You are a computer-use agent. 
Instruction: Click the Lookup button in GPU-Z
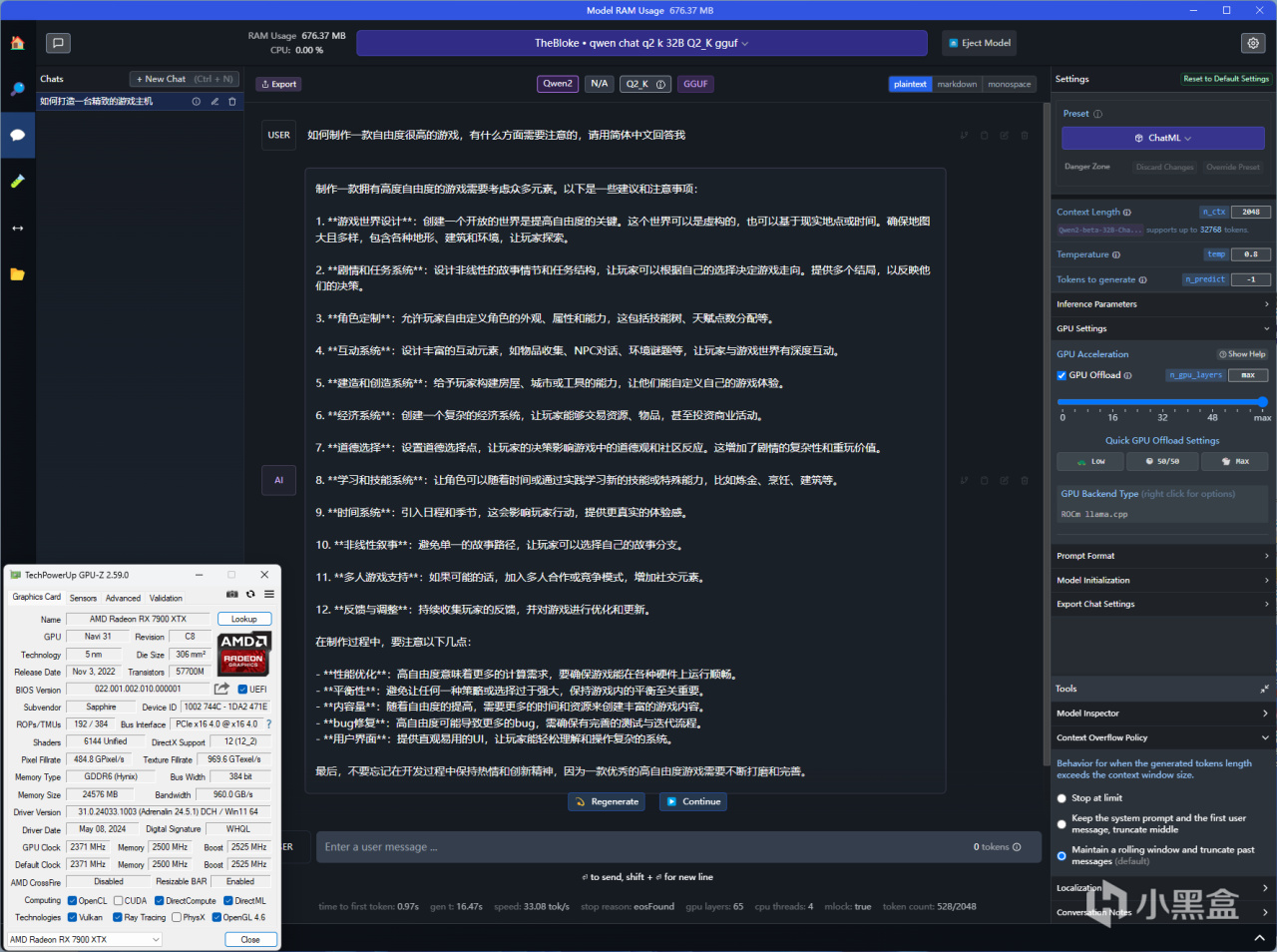click(244, 620)
